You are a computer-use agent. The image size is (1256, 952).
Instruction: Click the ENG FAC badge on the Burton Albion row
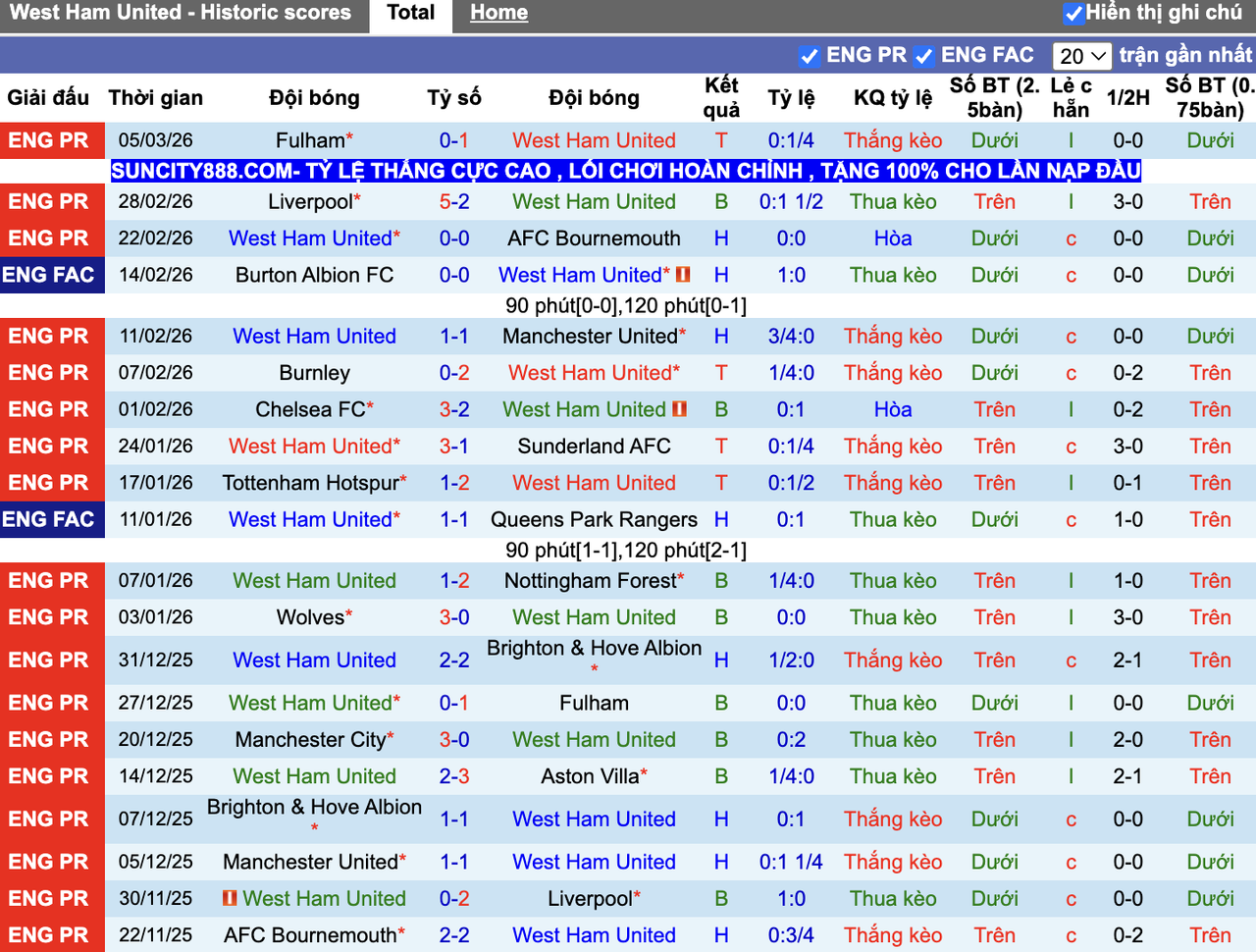(x=52, y=275)
